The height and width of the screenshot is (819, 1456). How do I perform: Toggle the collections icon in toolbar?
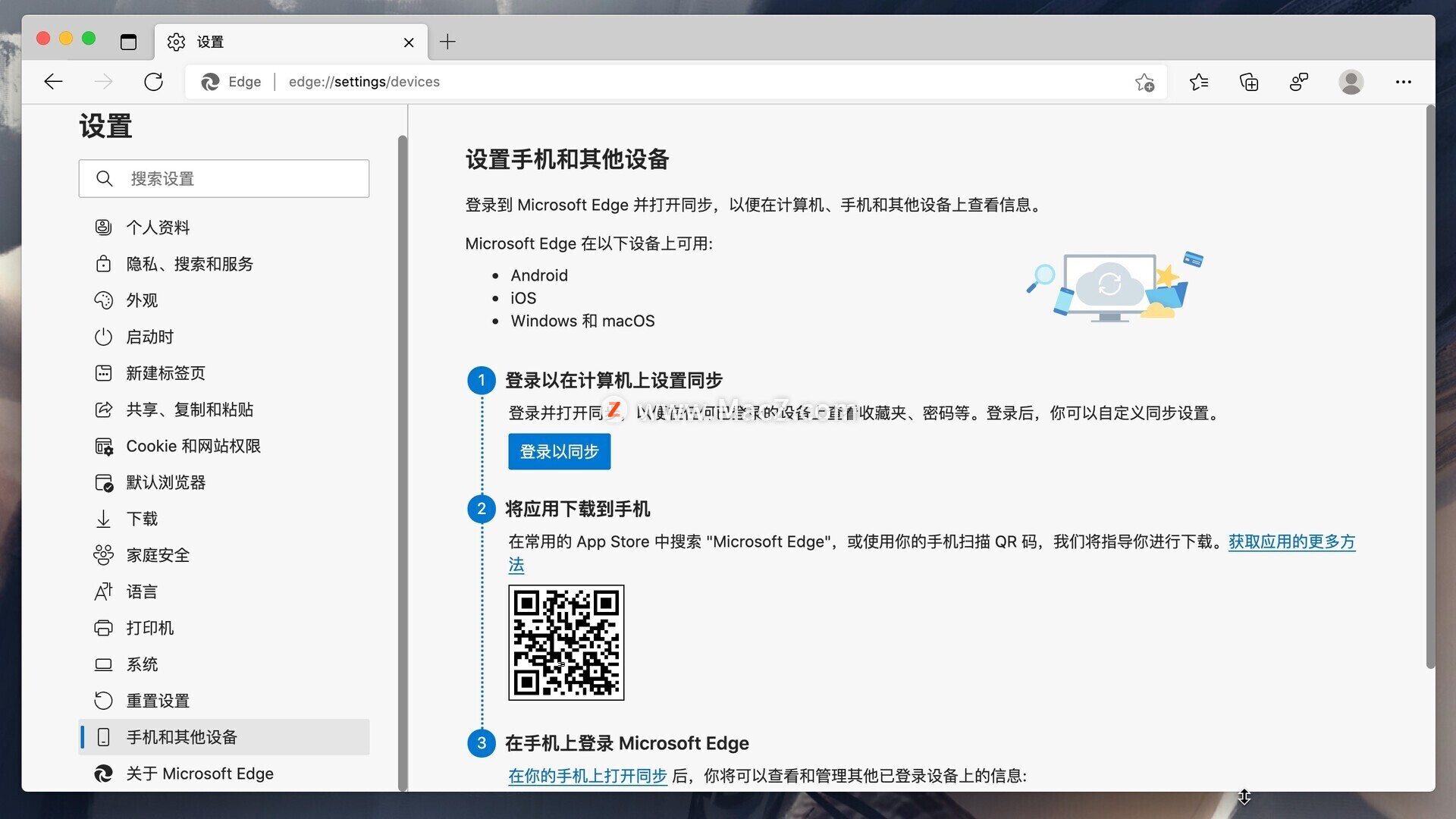(x=1249, y=82)
